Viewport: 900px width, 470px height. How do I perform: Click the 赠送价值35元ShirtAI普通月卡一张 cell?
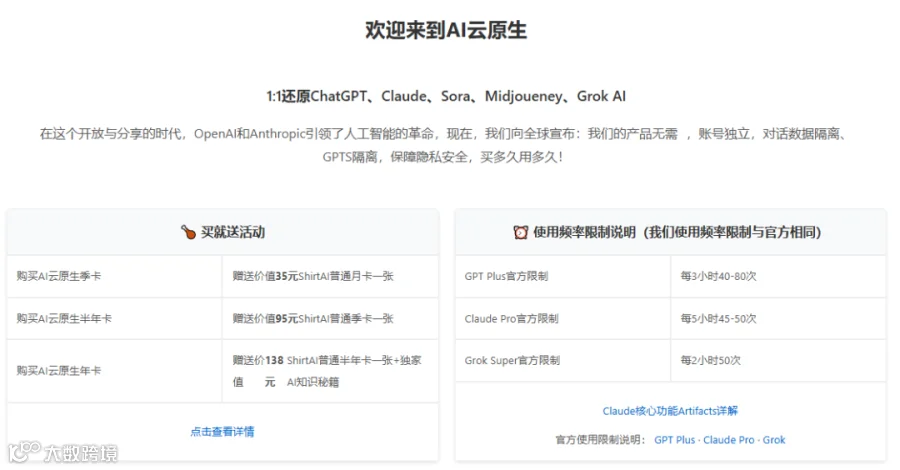330,276
